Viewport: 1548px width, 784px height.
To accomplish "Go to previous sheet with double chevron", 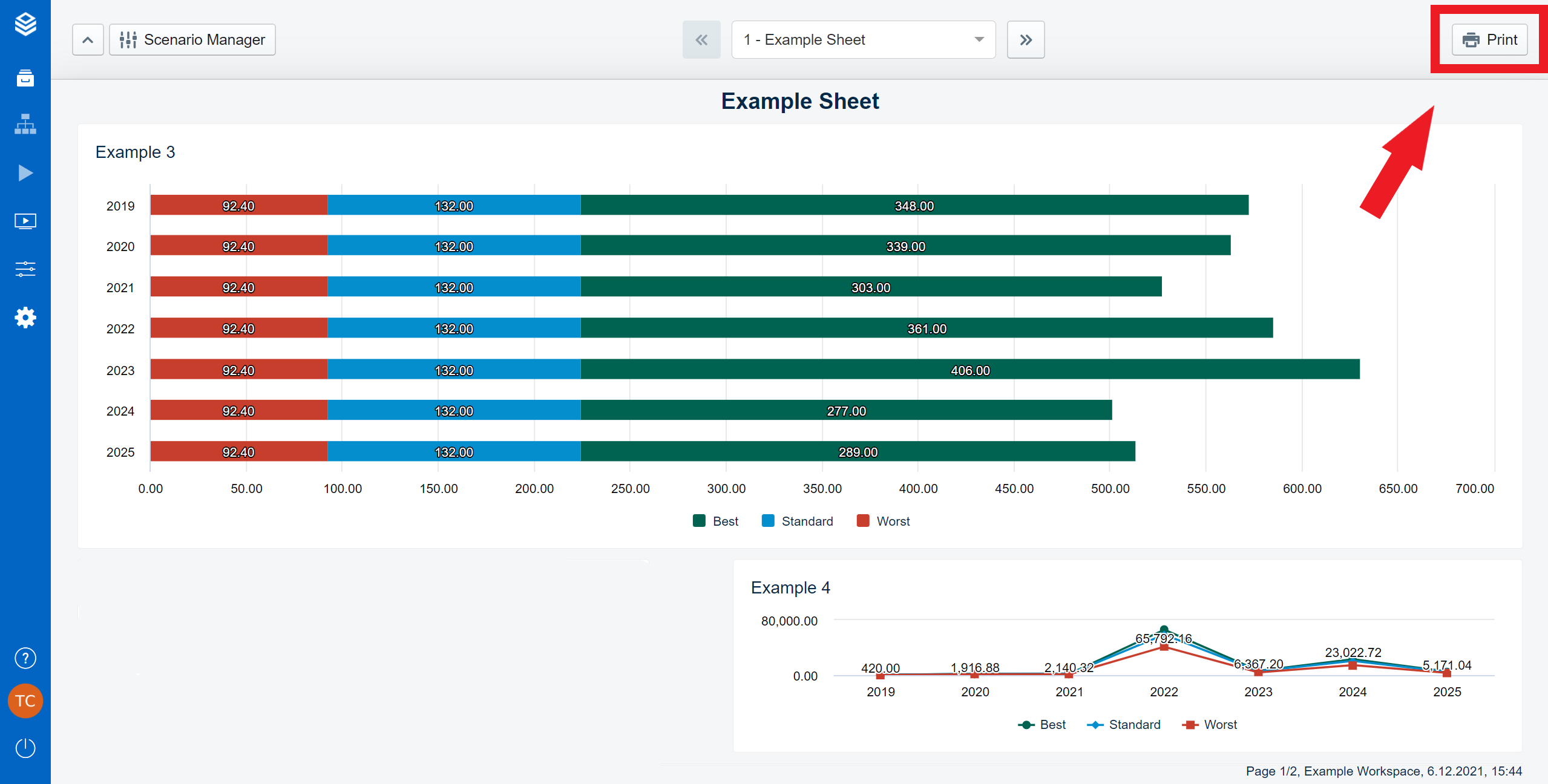I will 701,40.
